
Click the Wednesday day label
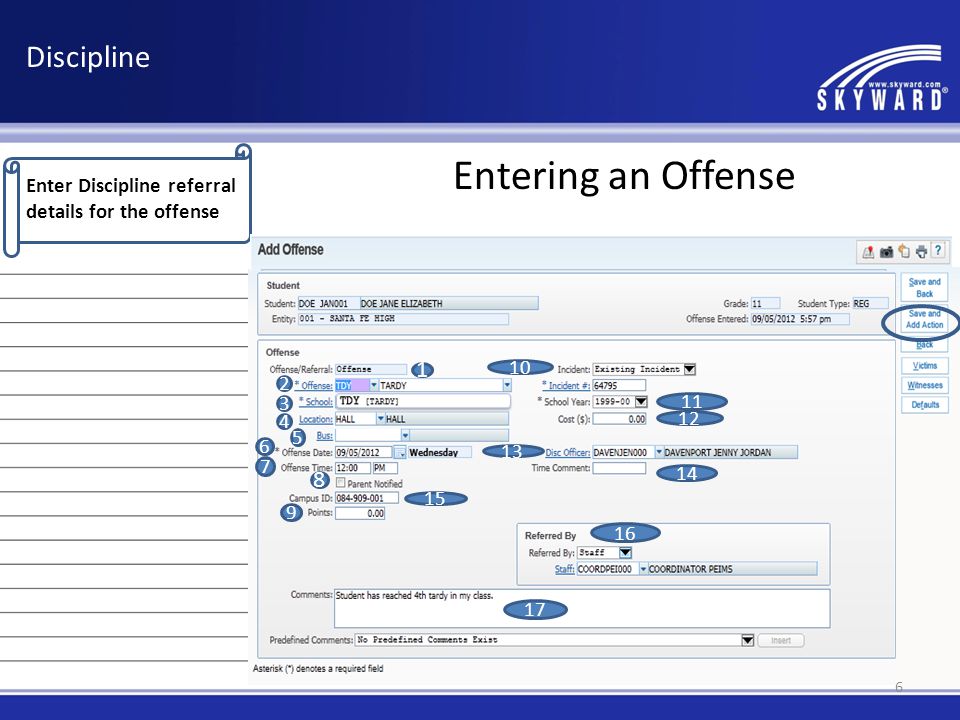440,452
